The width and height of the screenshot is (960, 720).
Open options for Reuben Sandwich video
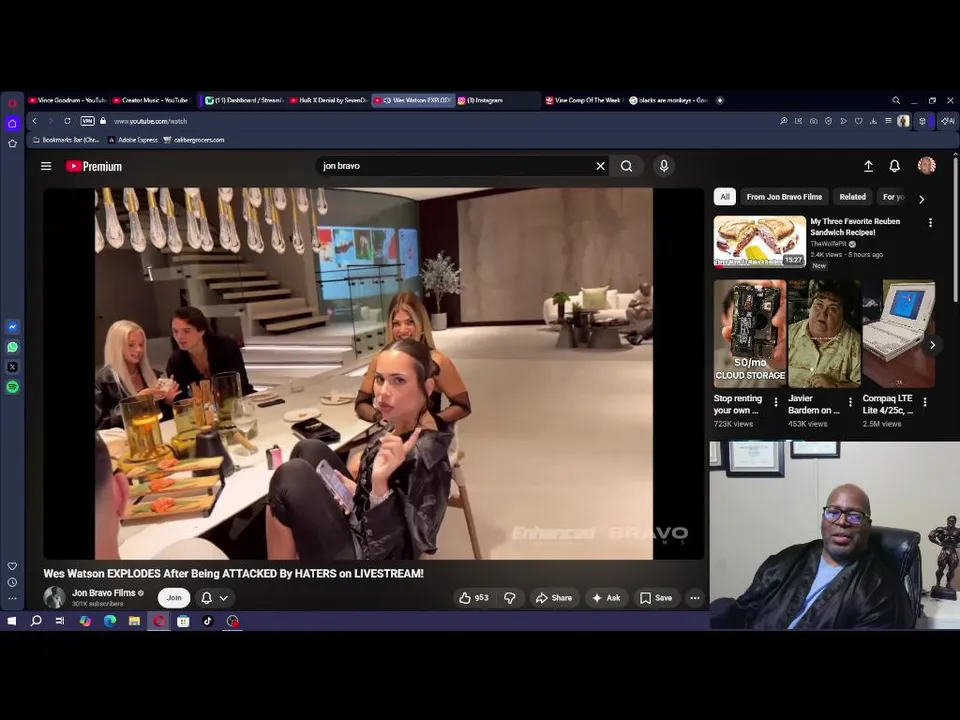click(x=931, y=223)
